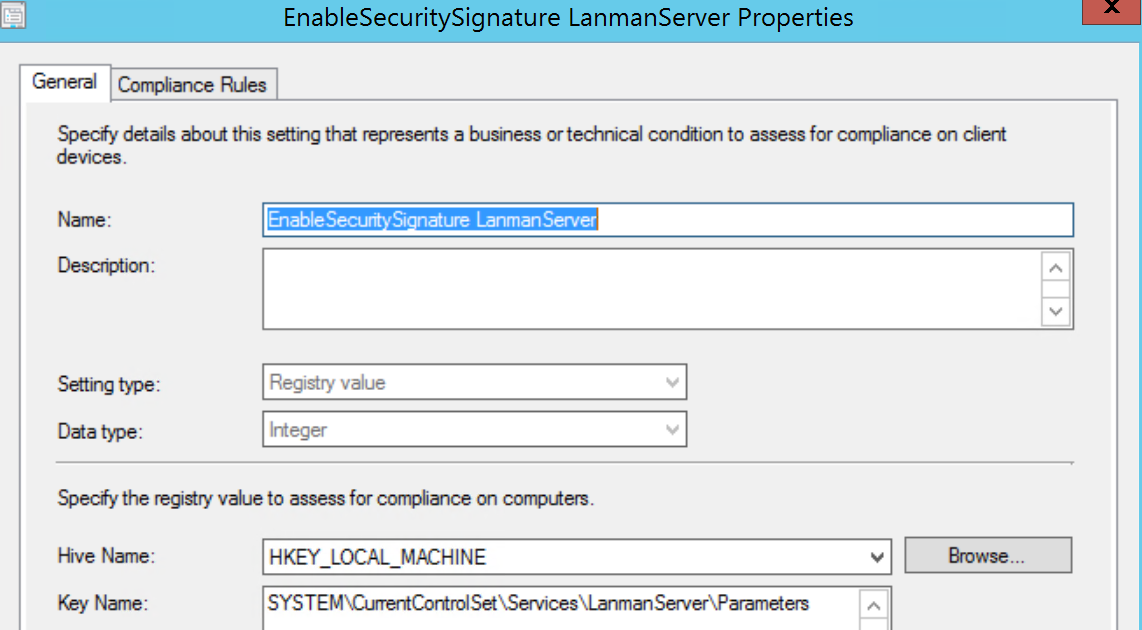
Task: Click the Browse button
Action: click(x=988, y=556)
